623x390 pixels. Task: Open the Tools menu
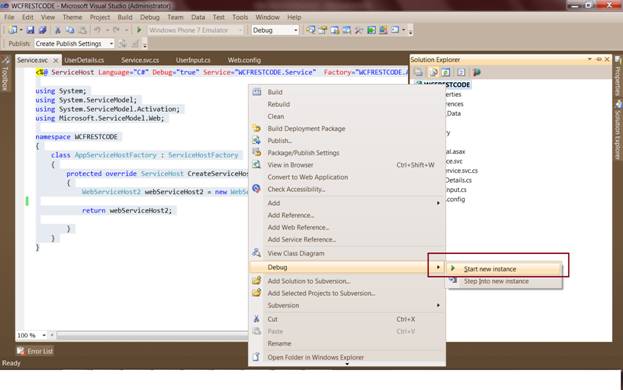pos(240,17)
